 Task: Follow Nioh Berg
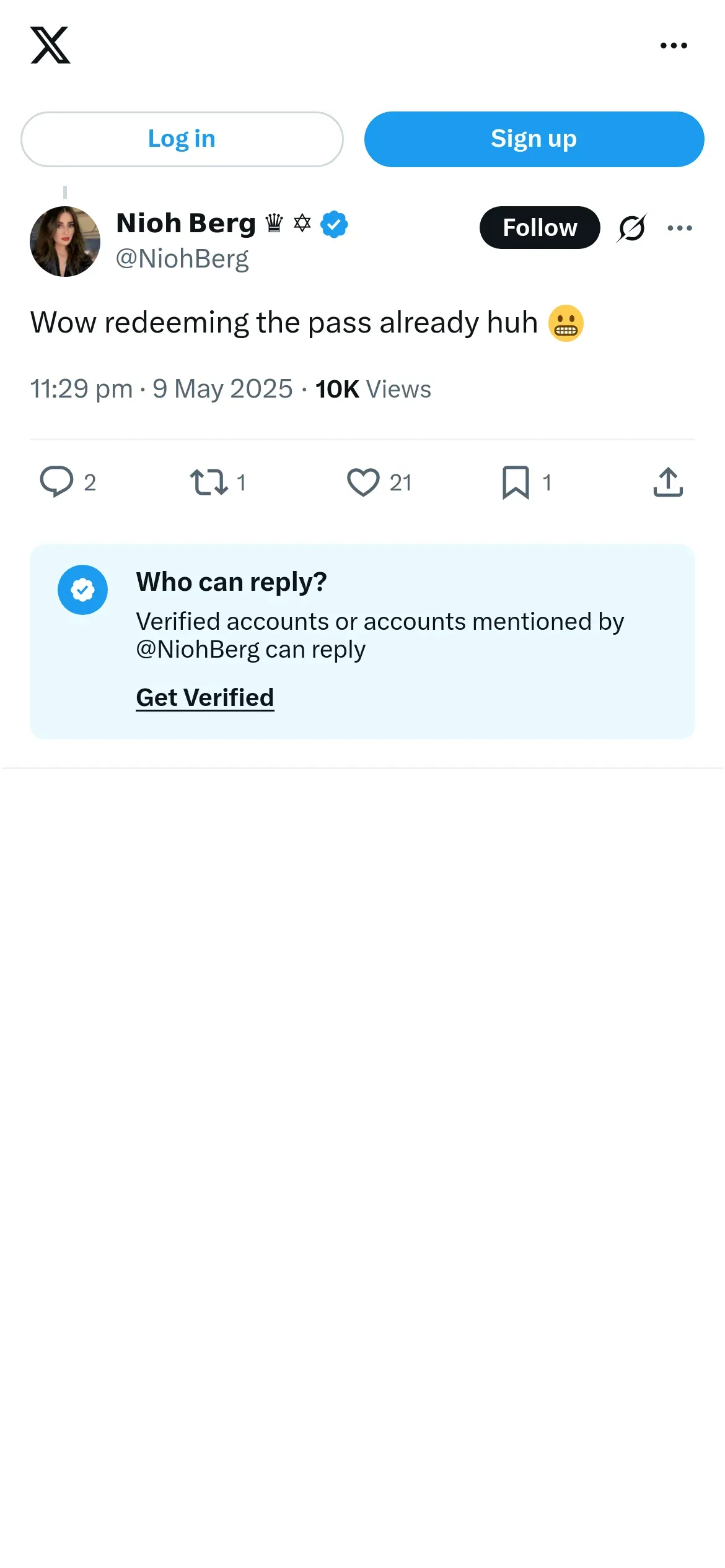539,228
